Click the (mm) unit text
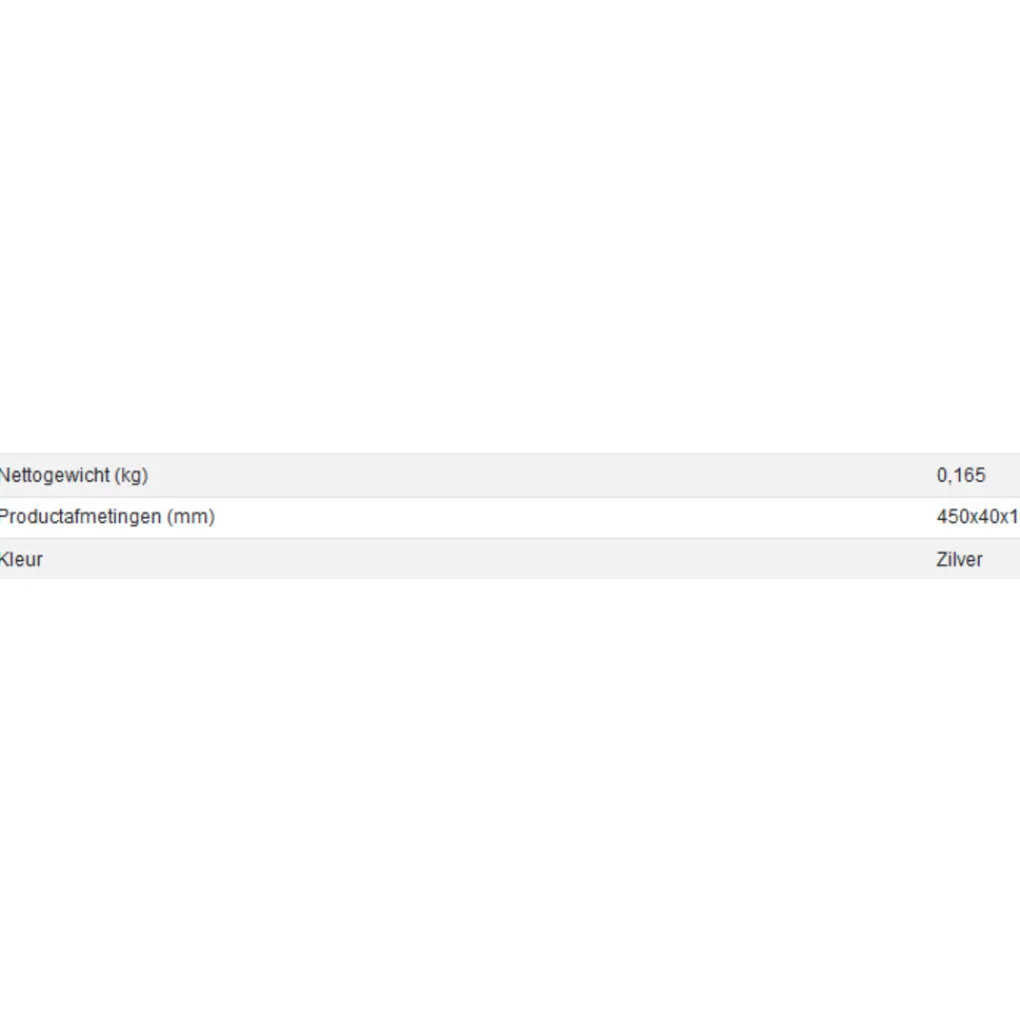 click(191, 517)
